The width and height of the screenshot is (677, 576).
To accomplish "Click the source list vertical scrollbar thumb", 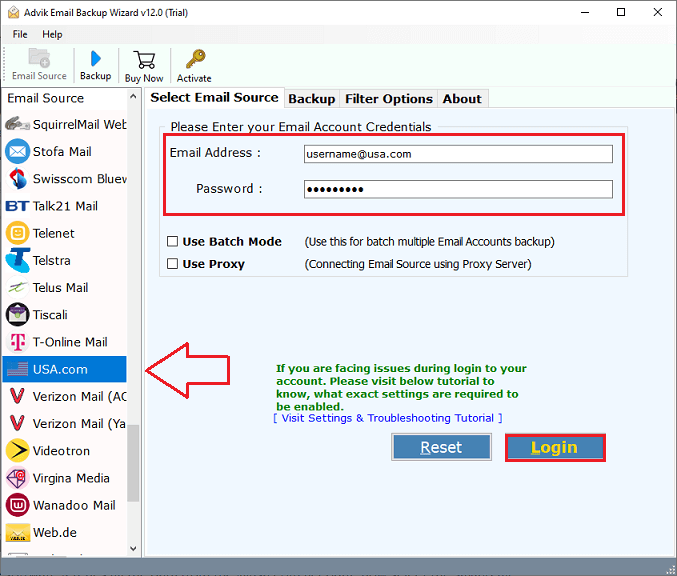I will click(x=133, y=463).
